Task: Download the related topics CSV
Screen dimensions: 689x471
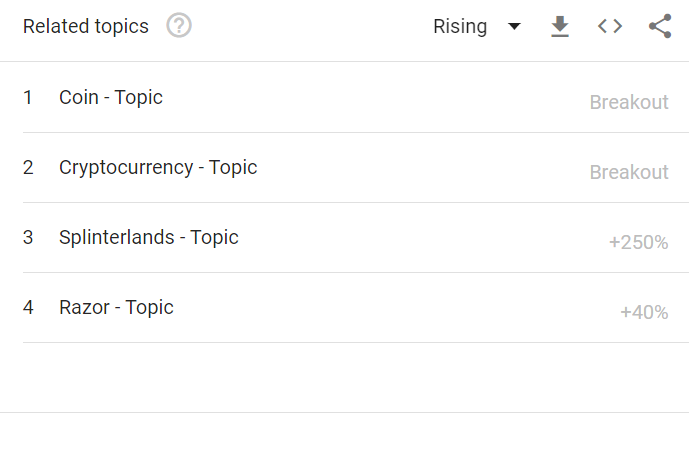Action: pyautogui.click(x=560, y=26)
